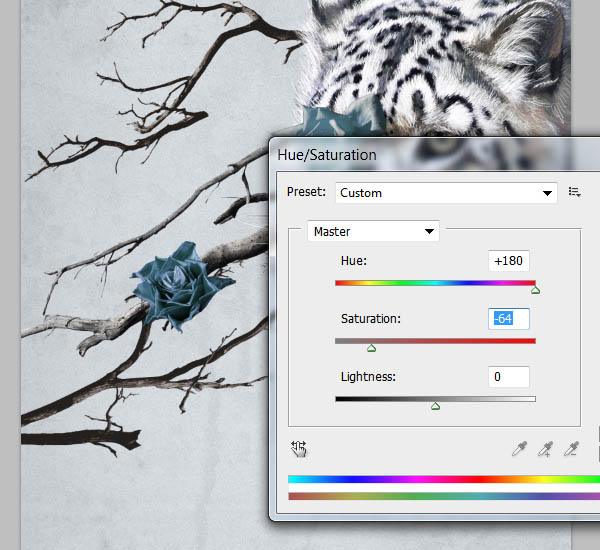600x550 pixels.
Task: Click the lower adjusted color bar
Action: pyautogui.click(x=444, y=496)
